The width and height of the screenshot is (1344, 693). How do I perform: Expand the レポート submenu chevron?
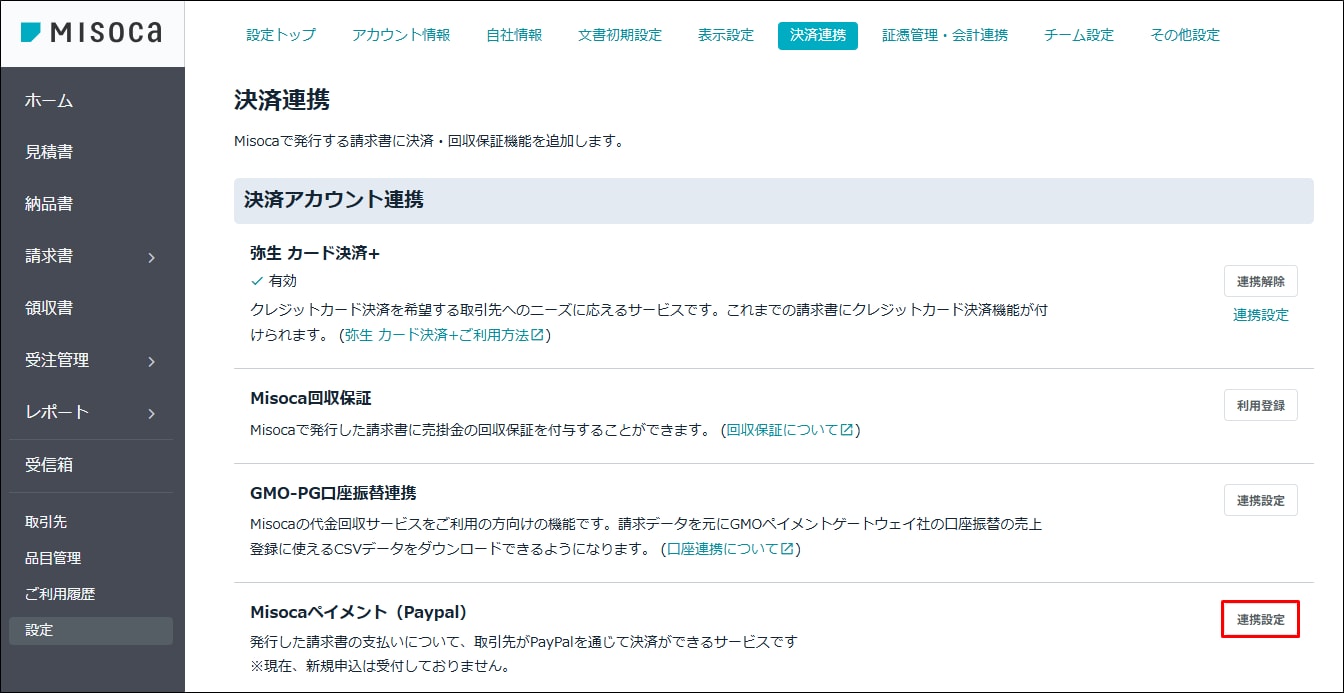coord(152,413)
